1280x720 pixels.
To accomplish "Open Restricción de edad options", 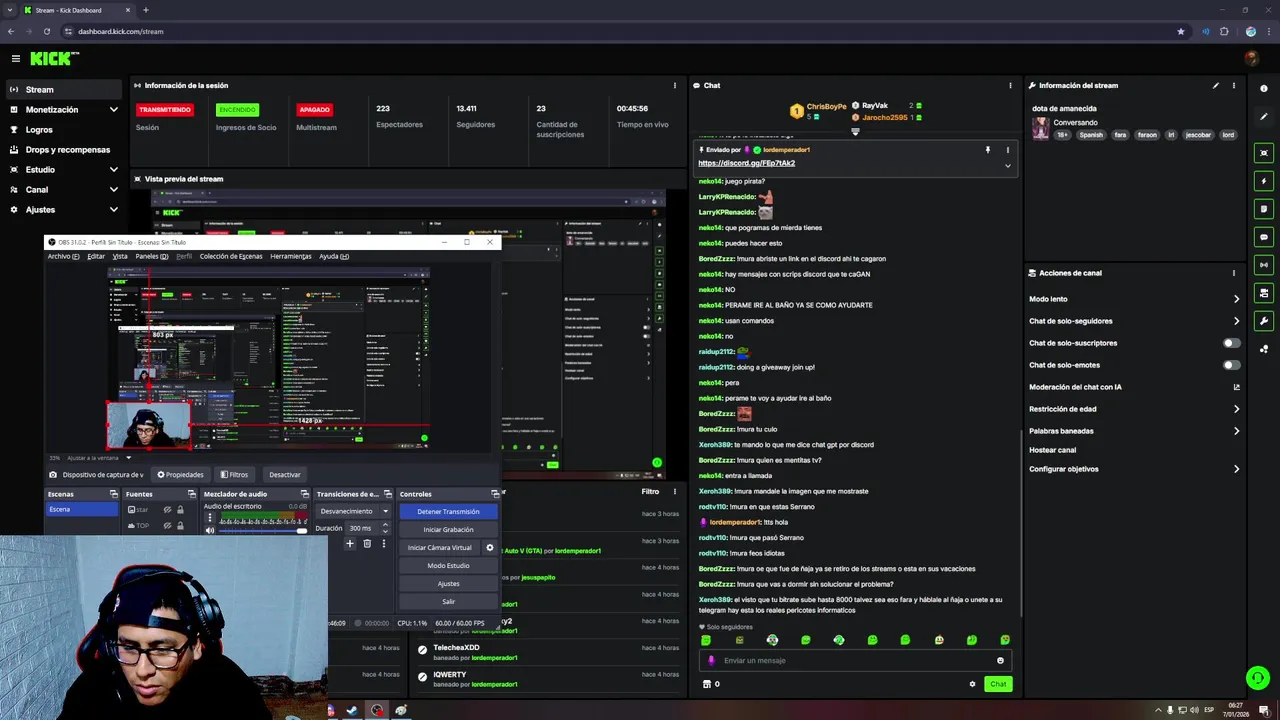I will coord(1236,409).
